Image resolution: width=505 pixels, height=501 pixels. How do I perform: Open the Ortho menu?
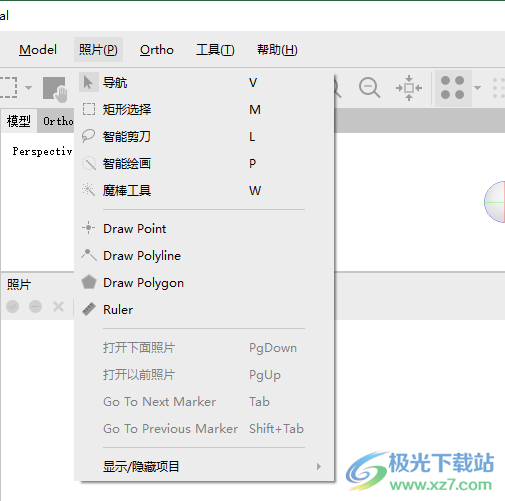[157, 50]
